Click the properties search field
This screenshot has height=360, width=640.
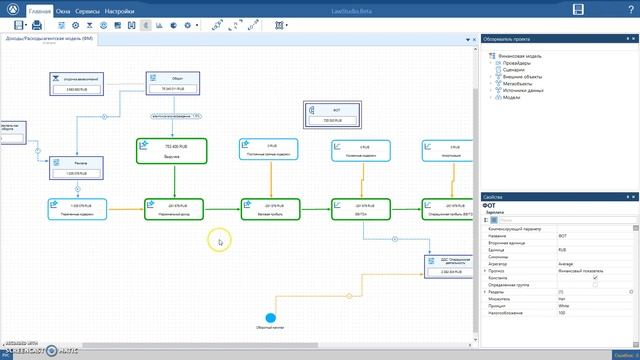(567, 220)
